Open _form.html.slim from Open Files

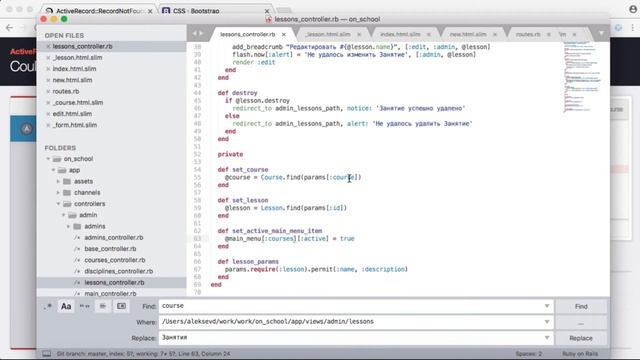(75, 125)
